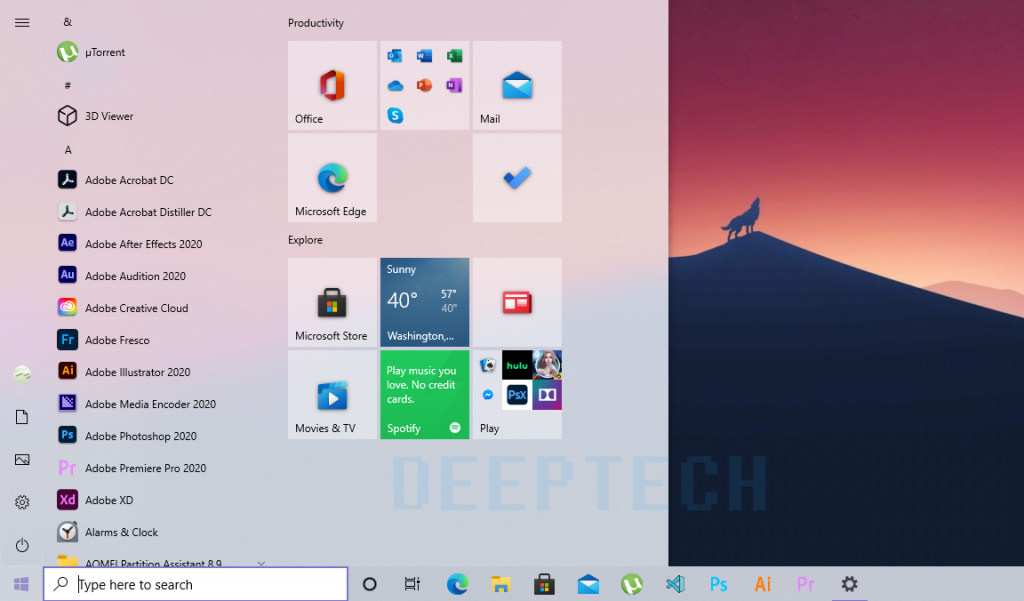Open the Washington weather tile

pyautogui.click(x=424, y=302)
